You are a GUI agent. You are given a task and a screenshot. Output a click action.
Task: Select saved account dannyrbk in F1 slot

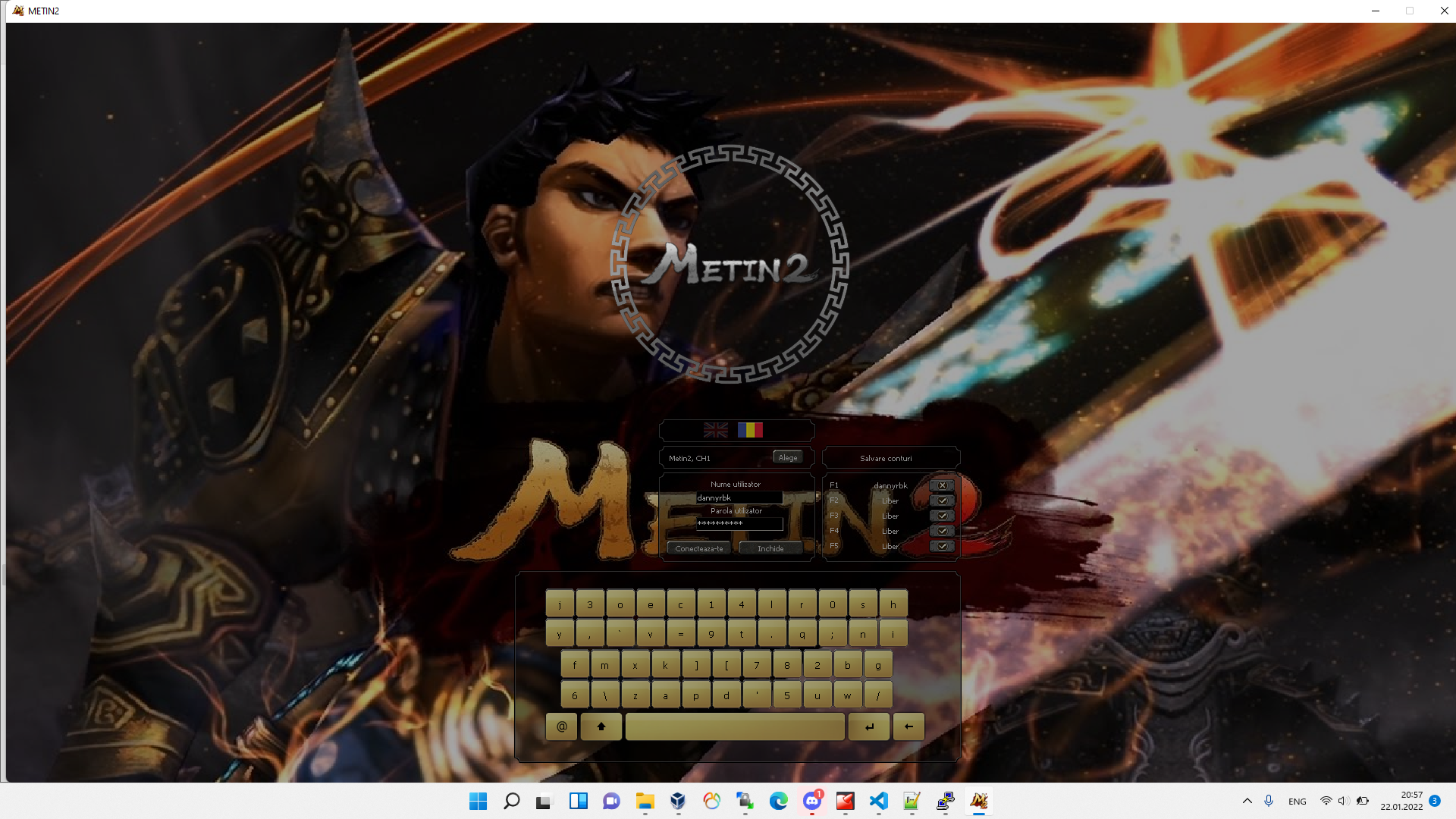click(x=890, y=485)
